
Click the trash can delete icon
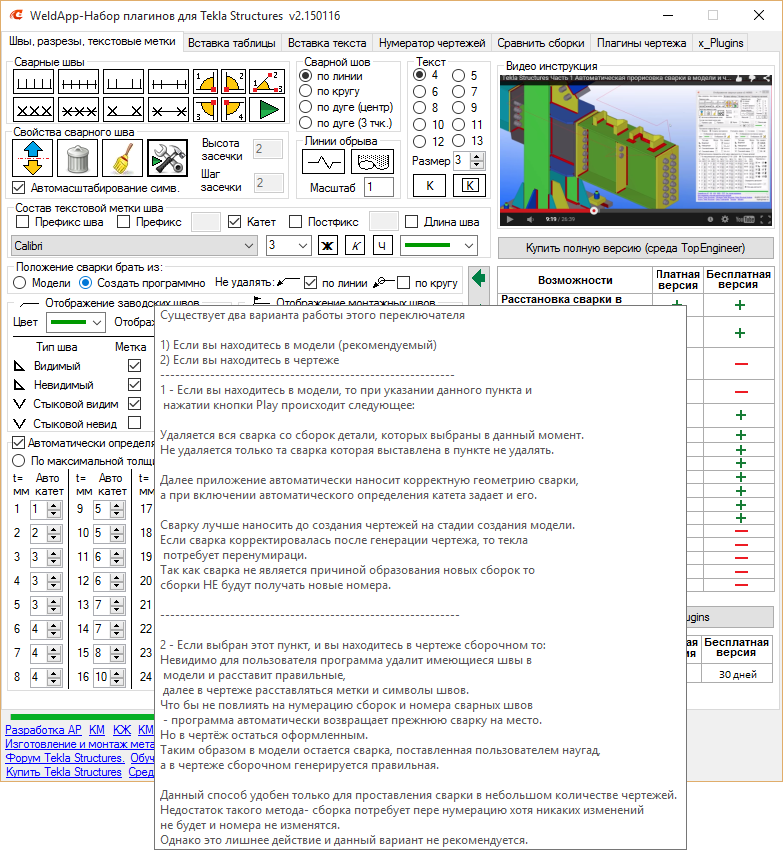(x=77, y=158)
